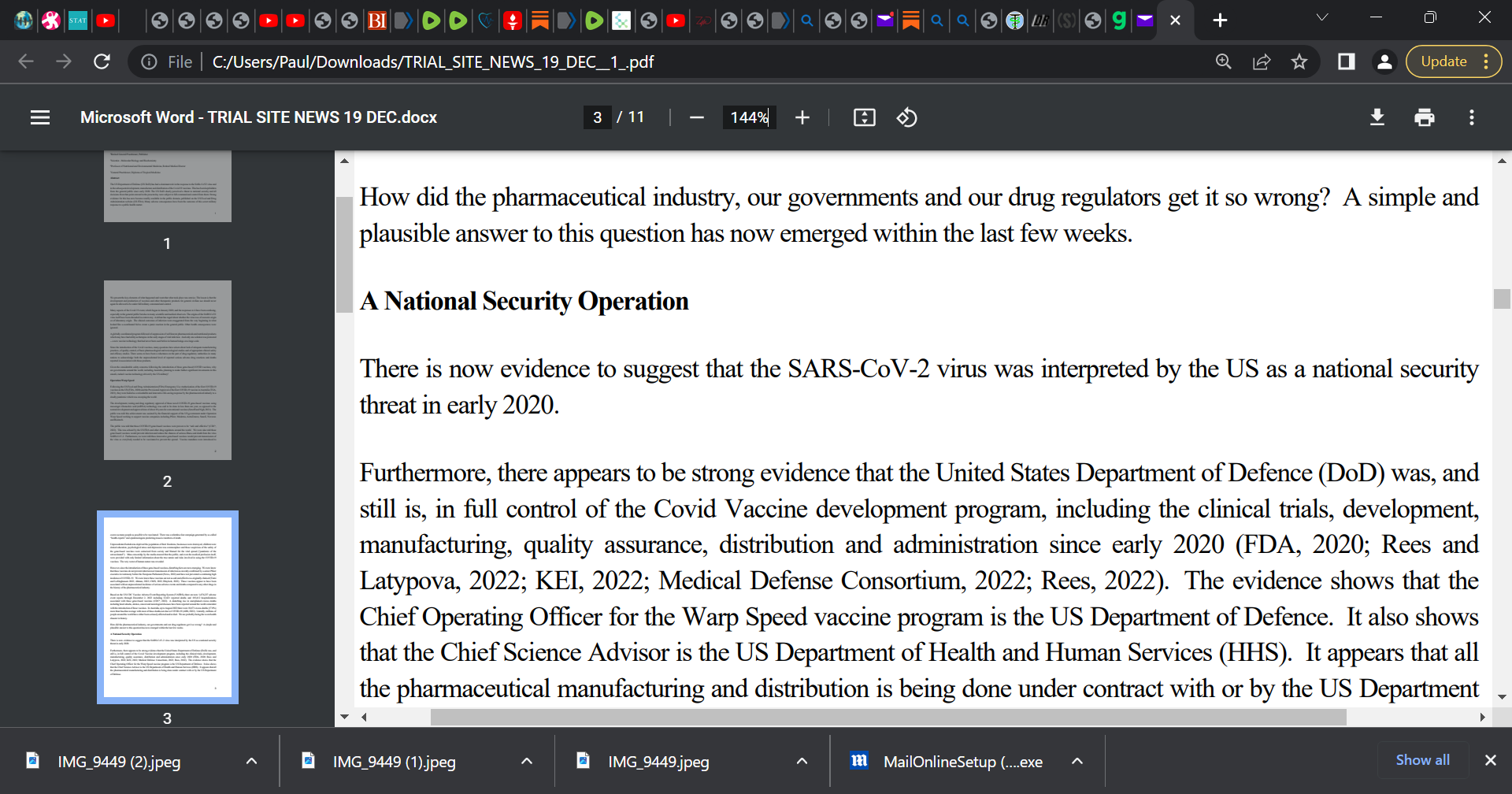Share this page

(x=1262, y=61)
